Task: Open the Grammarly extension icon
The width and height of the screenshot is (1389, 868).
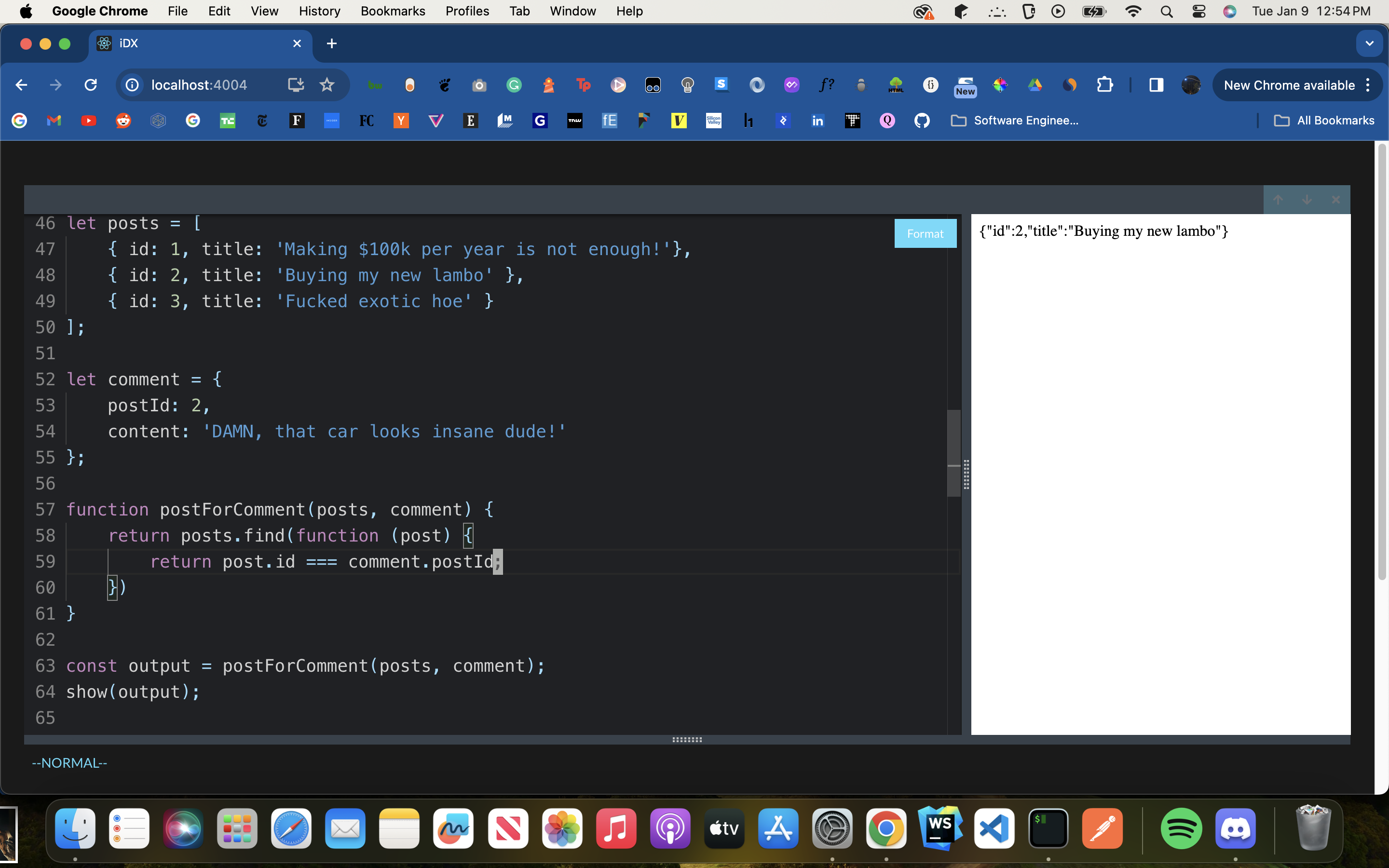Action: point(514,85)
